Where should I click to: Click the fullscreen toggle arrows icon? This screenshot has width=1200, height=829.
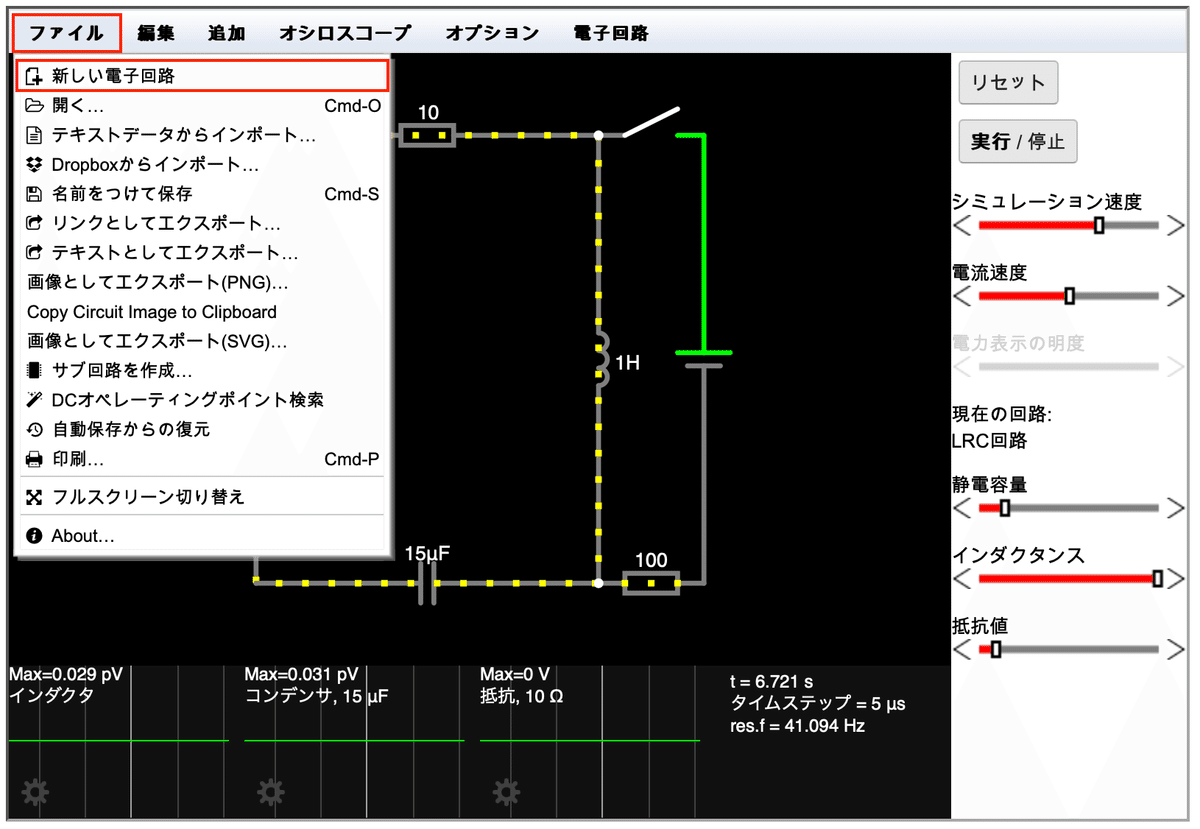tap(35, 496)
